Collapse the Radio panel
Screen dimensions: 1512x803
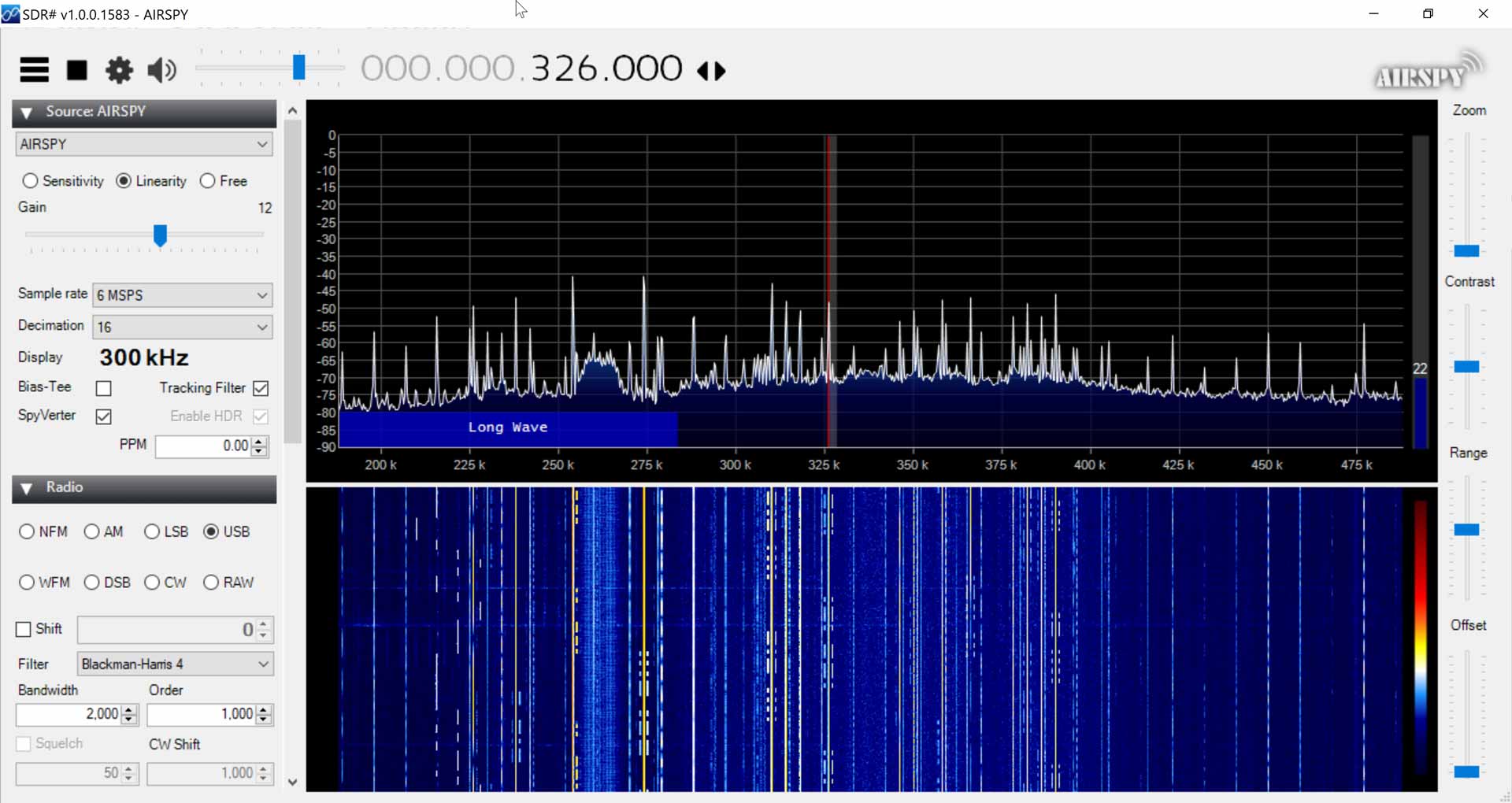[x=25, y=487]
